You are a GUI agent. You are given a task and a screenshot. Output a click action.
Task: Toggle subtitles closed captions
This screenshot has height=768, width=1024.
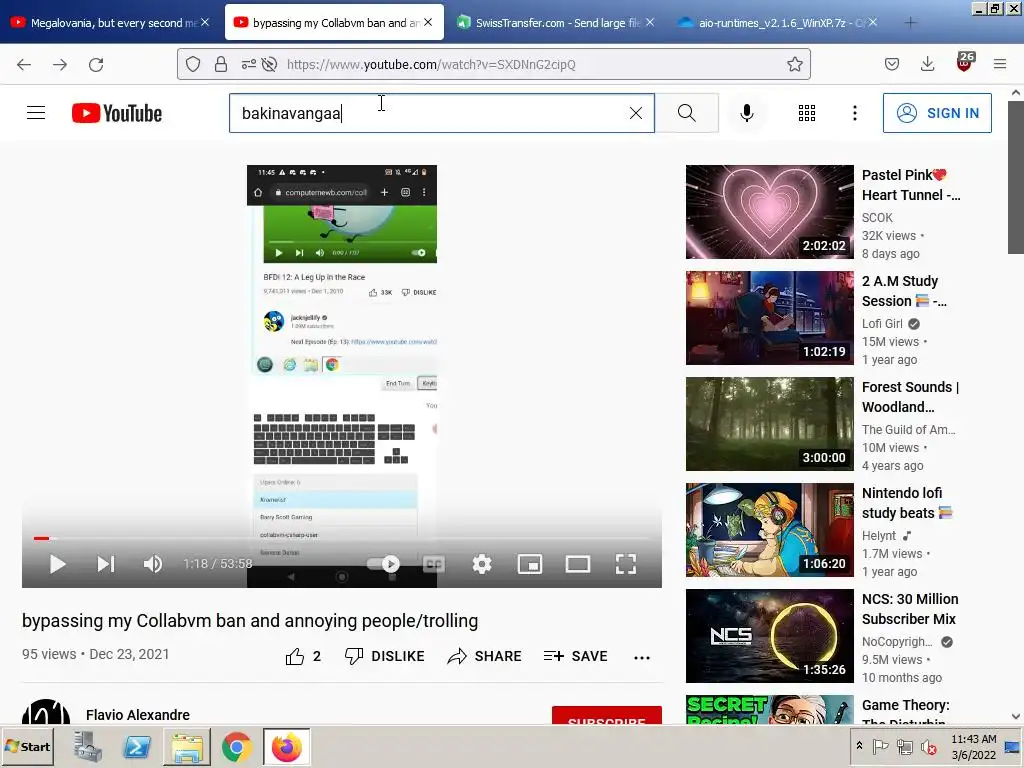[434, 564]
